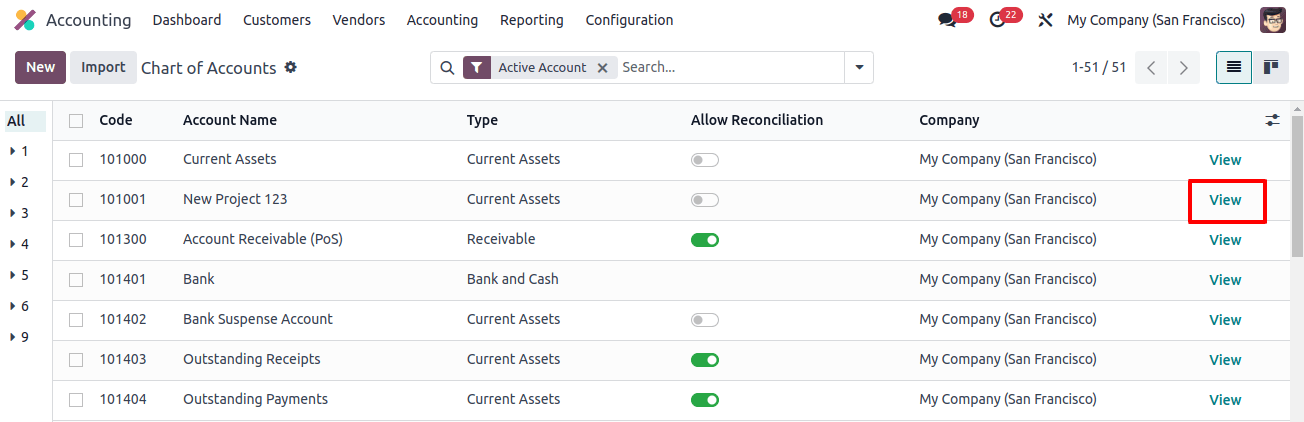
Task: Switch to the kanban view icon
Action: coord(1271,67)
